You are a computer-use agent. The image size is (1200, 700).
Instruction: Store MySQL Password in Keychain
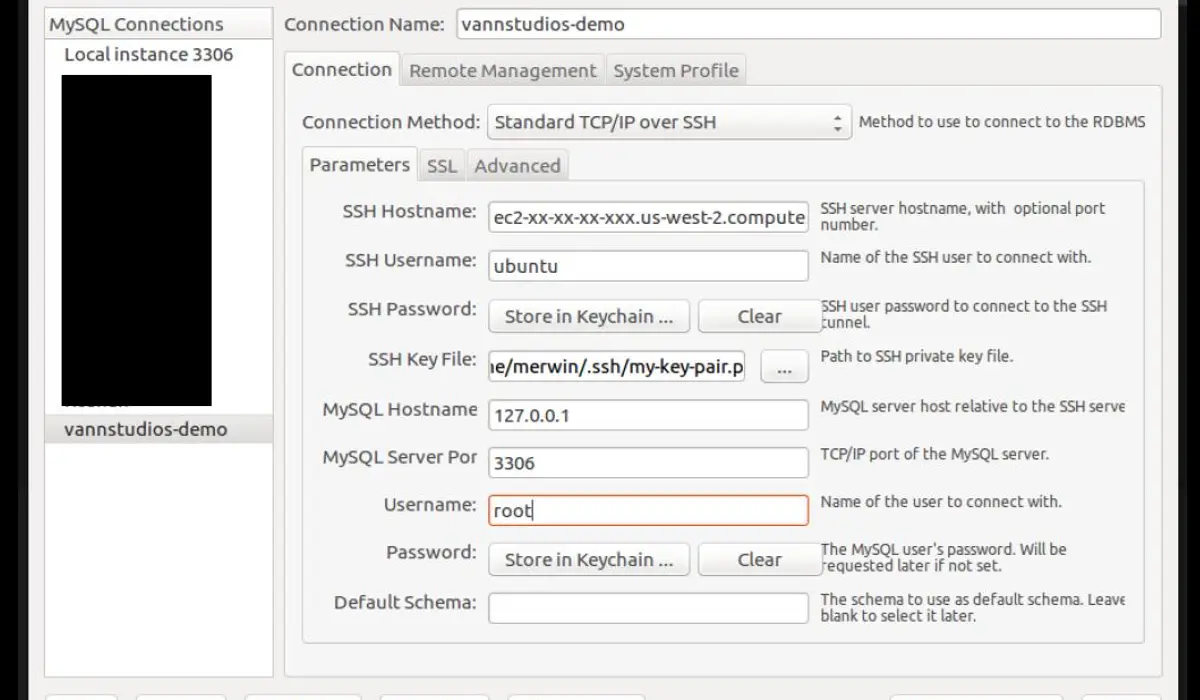click(x=588, y=560)
